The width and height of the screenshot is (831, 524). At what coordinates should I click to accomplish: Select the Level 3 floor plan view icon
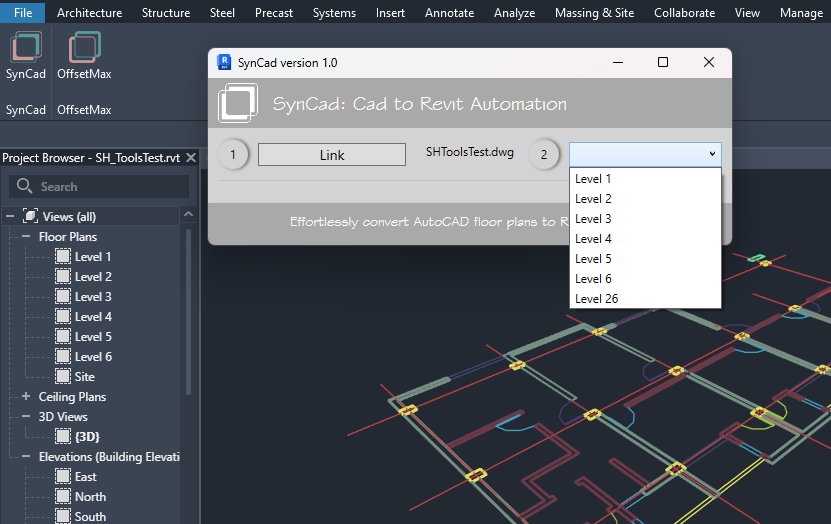[63, 297]
